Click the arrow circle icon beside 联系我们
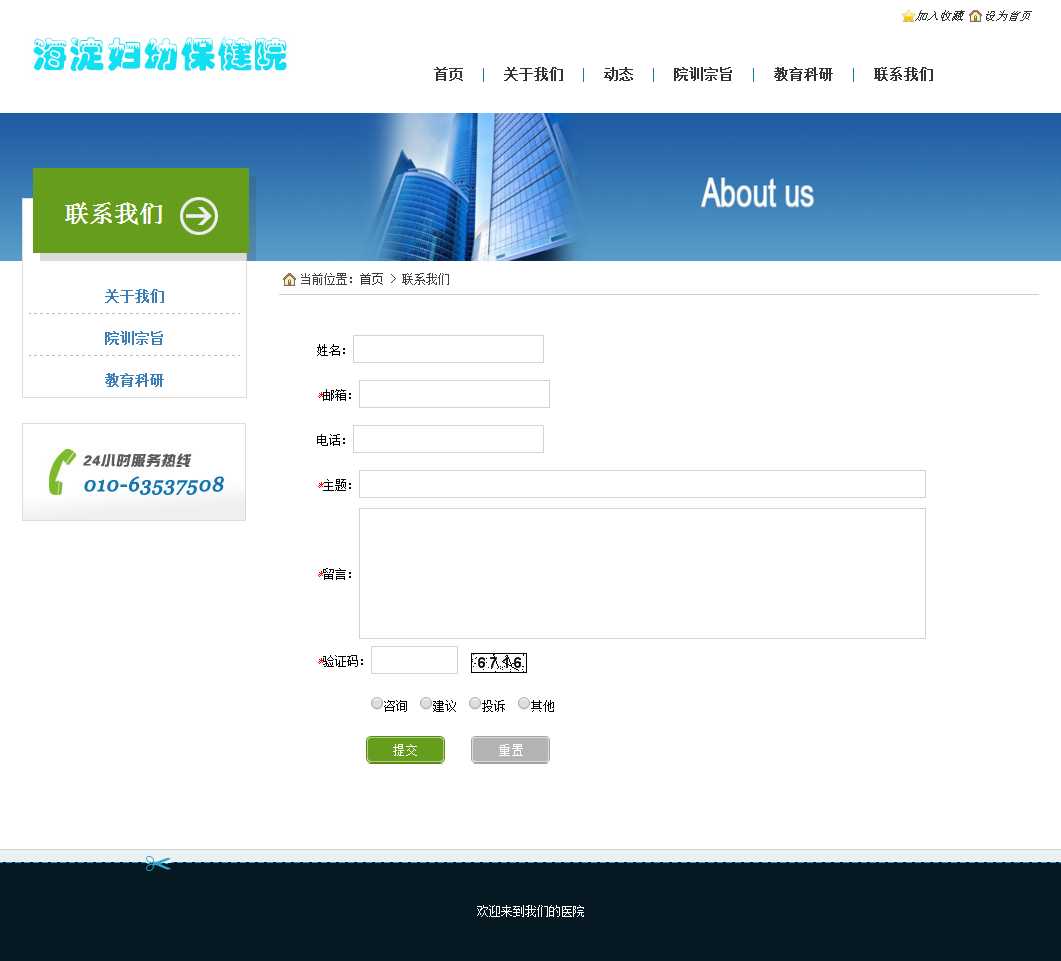 199,215
